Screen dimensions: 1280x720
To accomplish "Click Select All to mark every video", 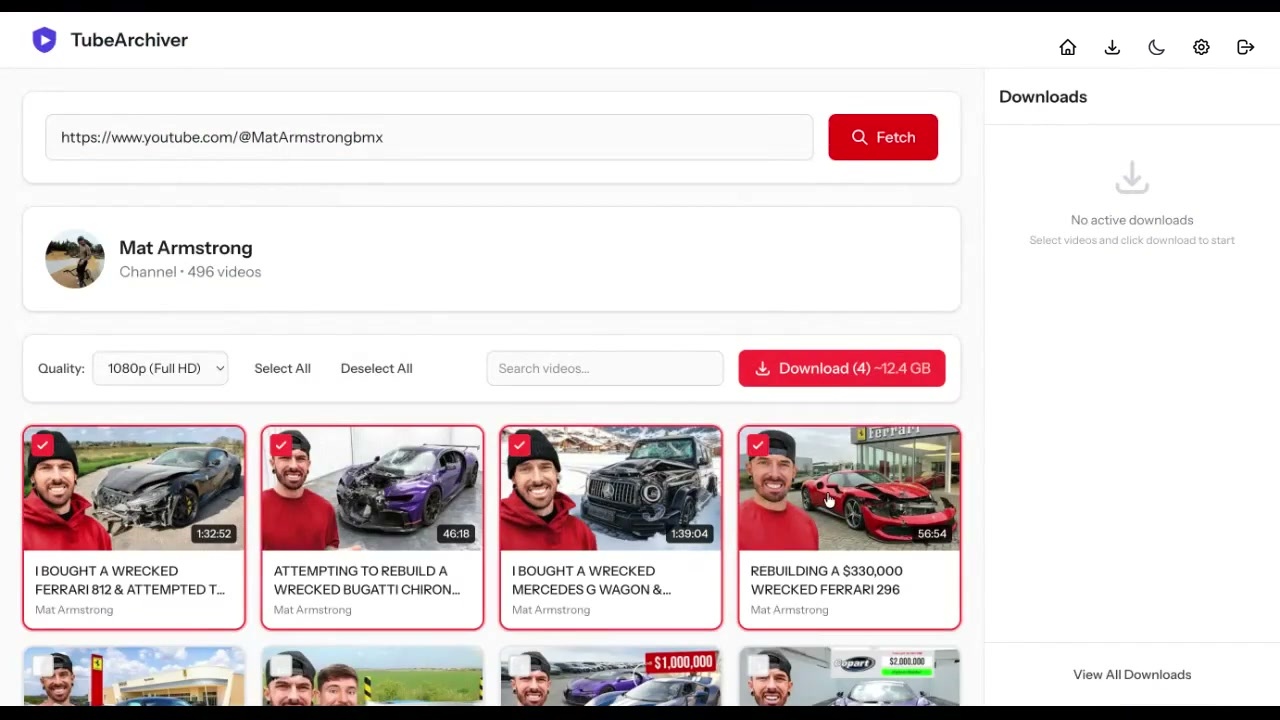I will point(282,368).
